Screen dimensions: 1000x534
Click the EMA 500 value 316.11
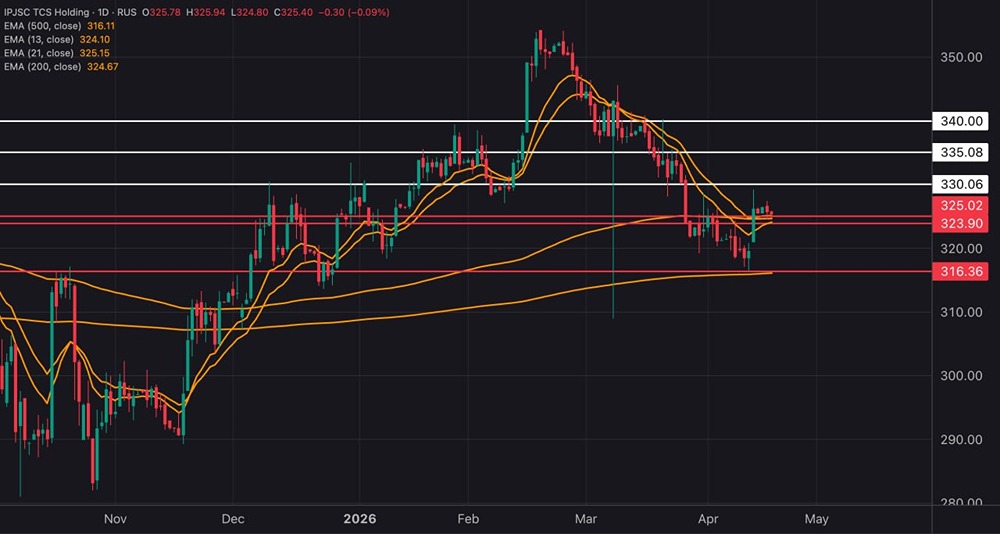(99, 26)
